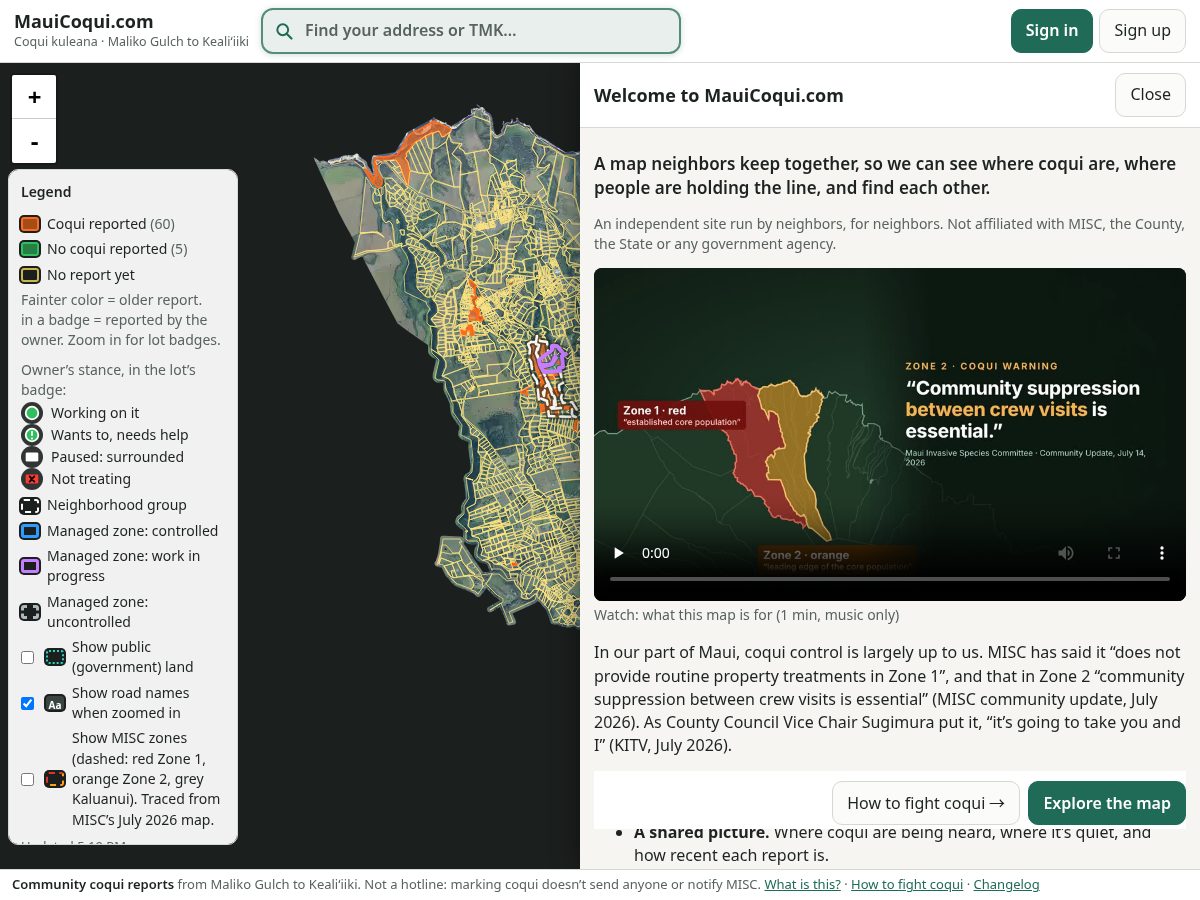
Task: Open the video's three-dot options menu
Action: coord(1162,553)
